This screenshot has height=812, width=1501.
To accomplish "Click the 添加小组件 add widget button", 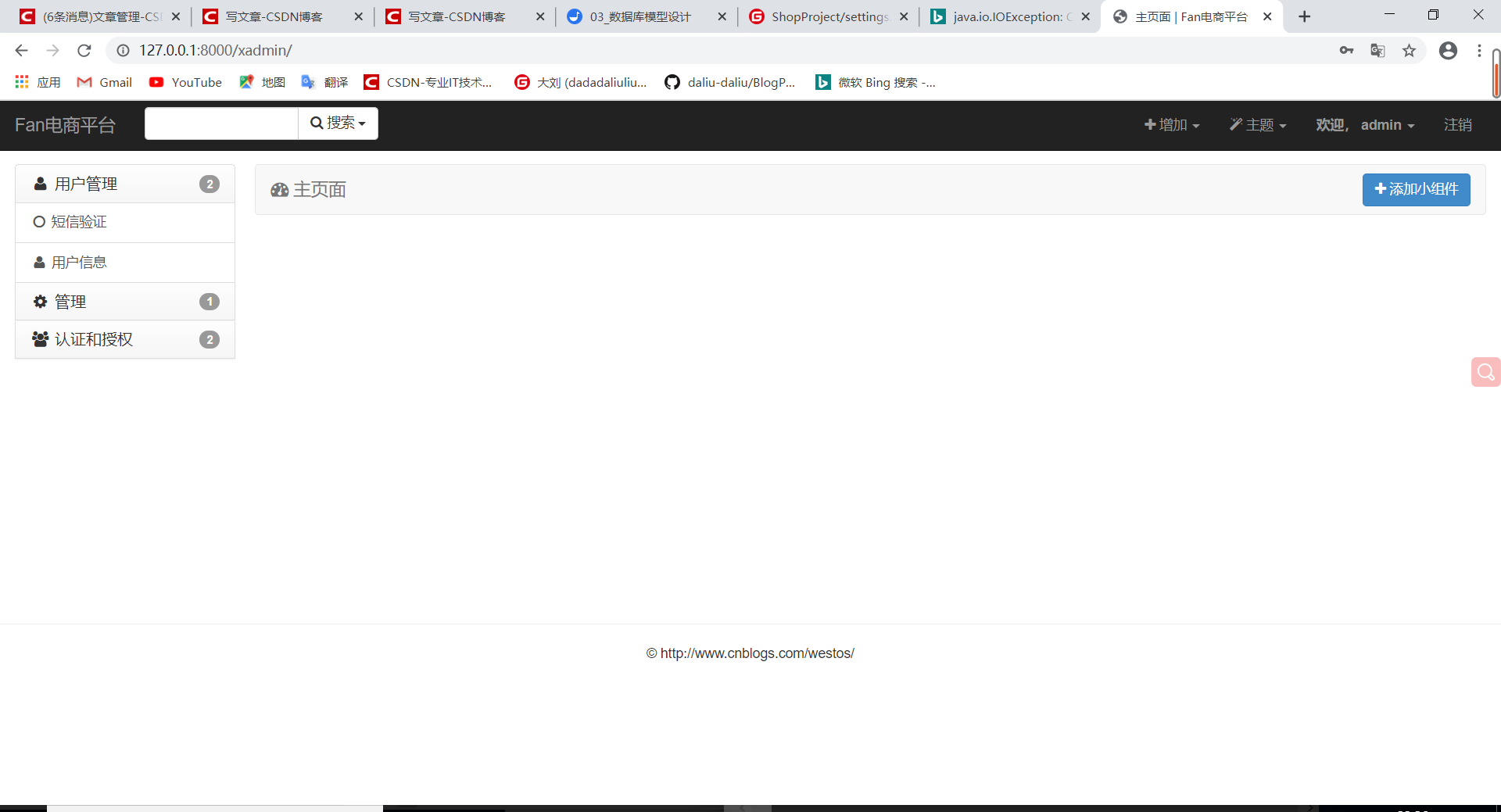I will click(x=1416, y=190).
